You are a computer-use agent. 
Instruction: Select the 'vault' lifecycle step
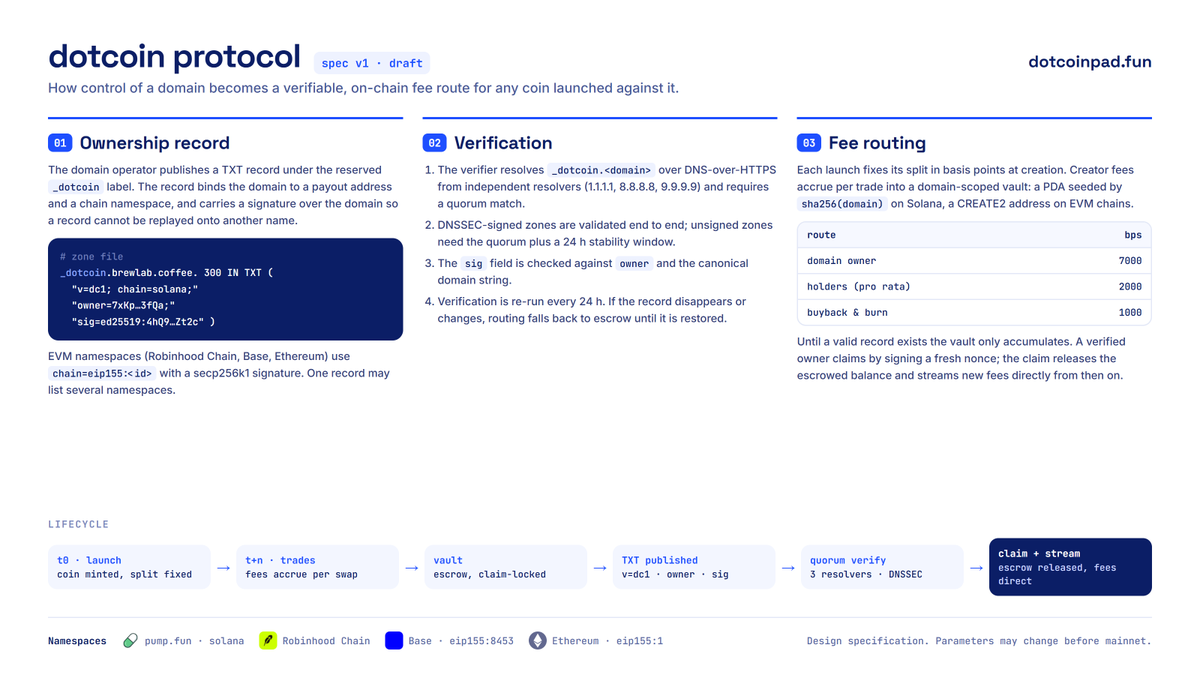pyautogui.click(x=505, y=567)
